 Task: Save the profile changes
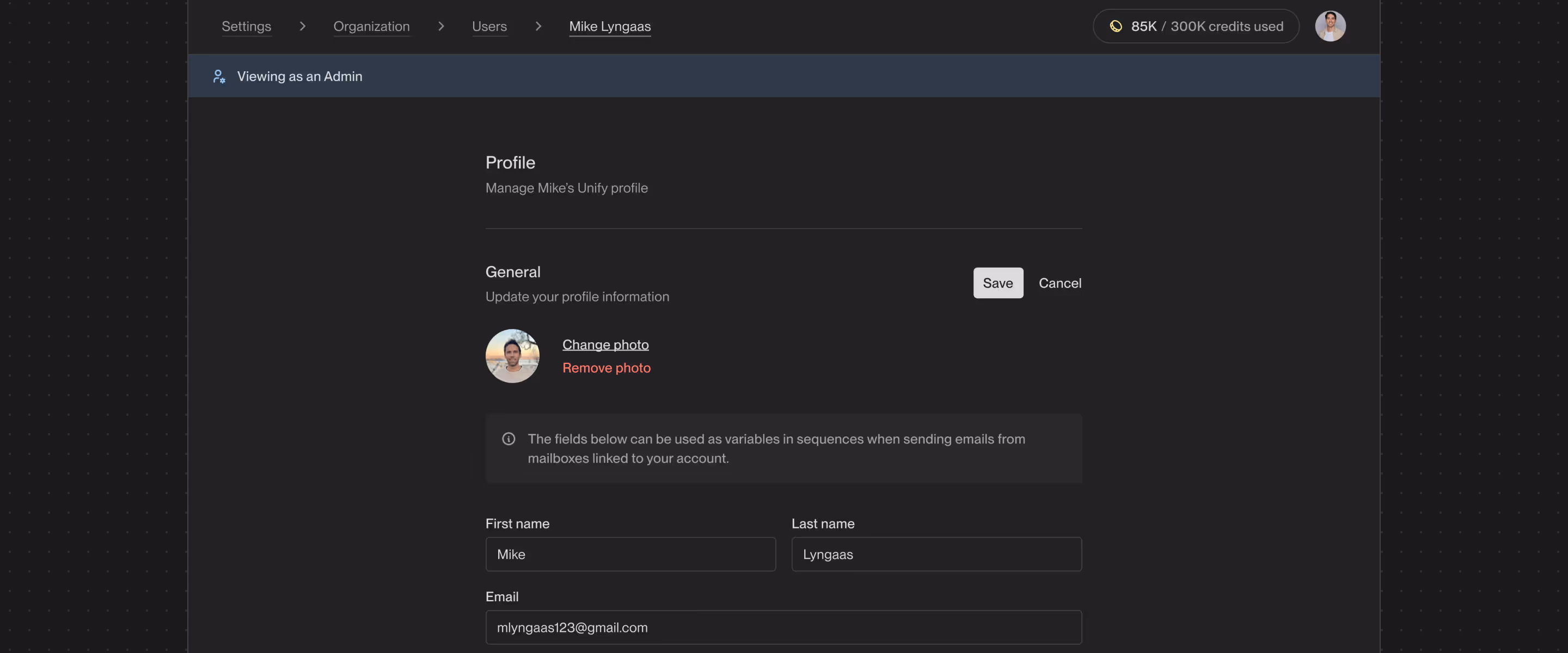point(997,283)
